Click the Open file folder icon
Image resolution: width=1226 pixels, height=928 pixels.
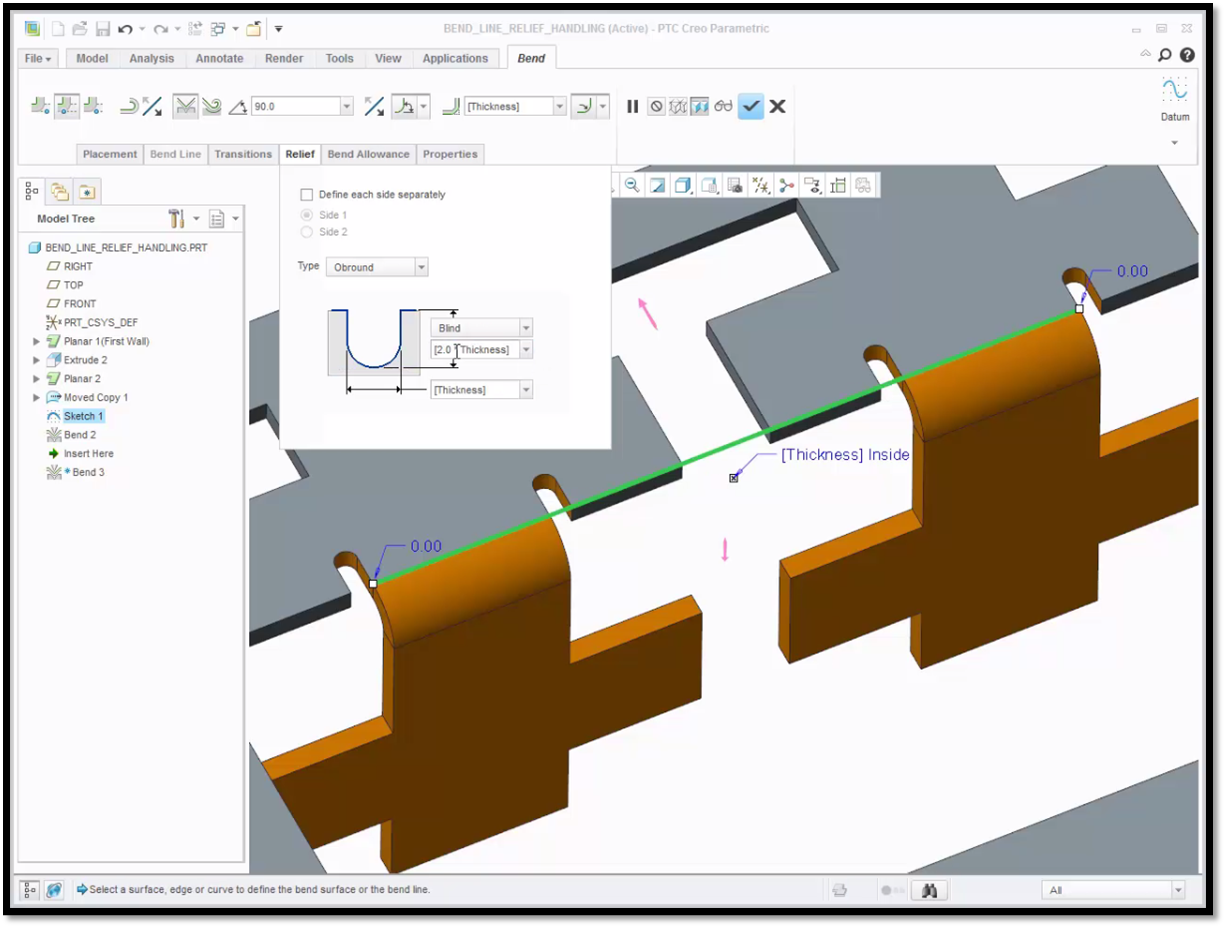[81, 28]
